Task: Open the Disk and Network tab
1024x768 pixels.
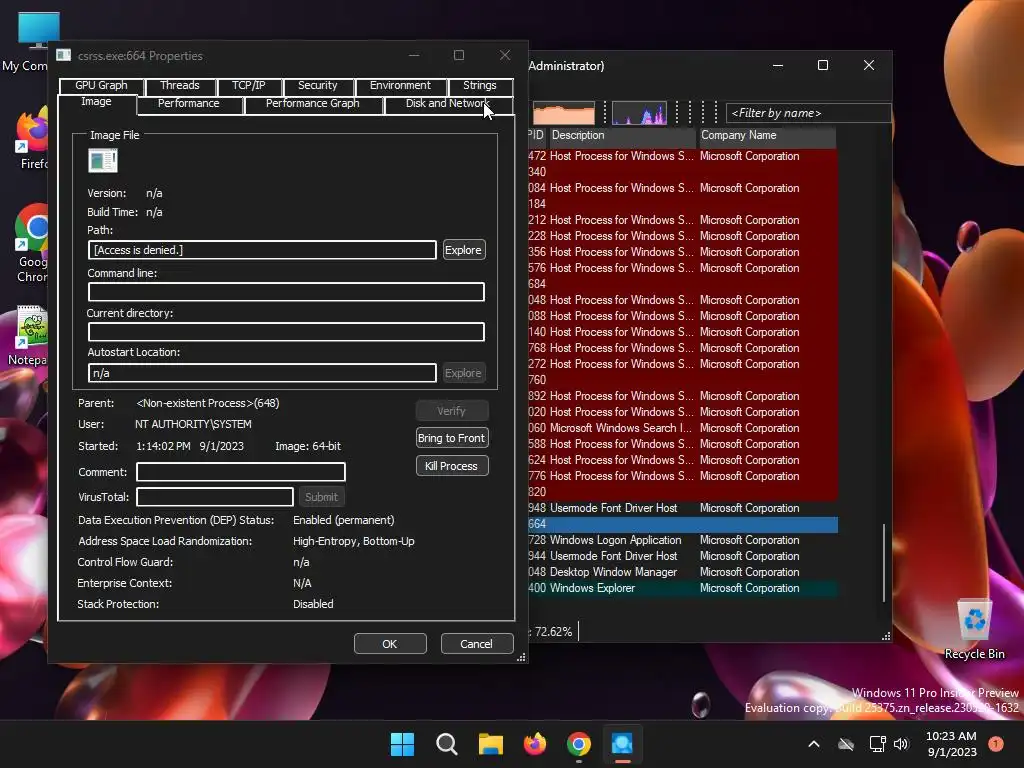Action: point(449,104)
